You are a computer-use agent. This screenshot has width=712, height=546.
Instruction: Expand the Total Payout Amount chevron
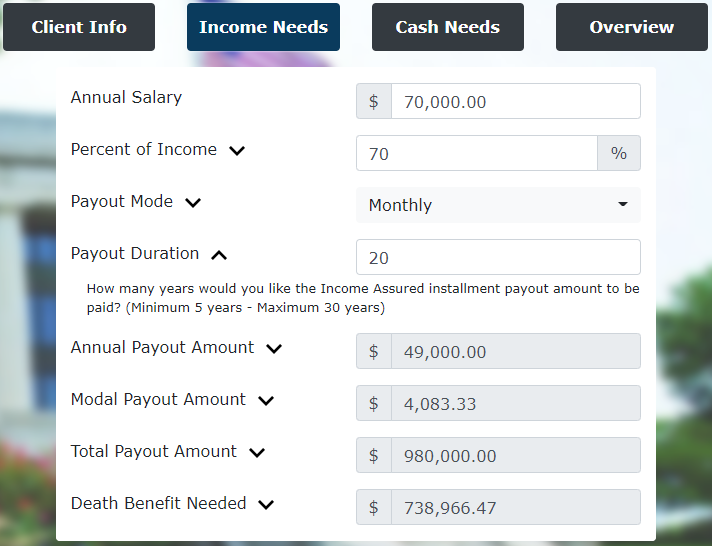pyautogui.click(x=257, y=452)
